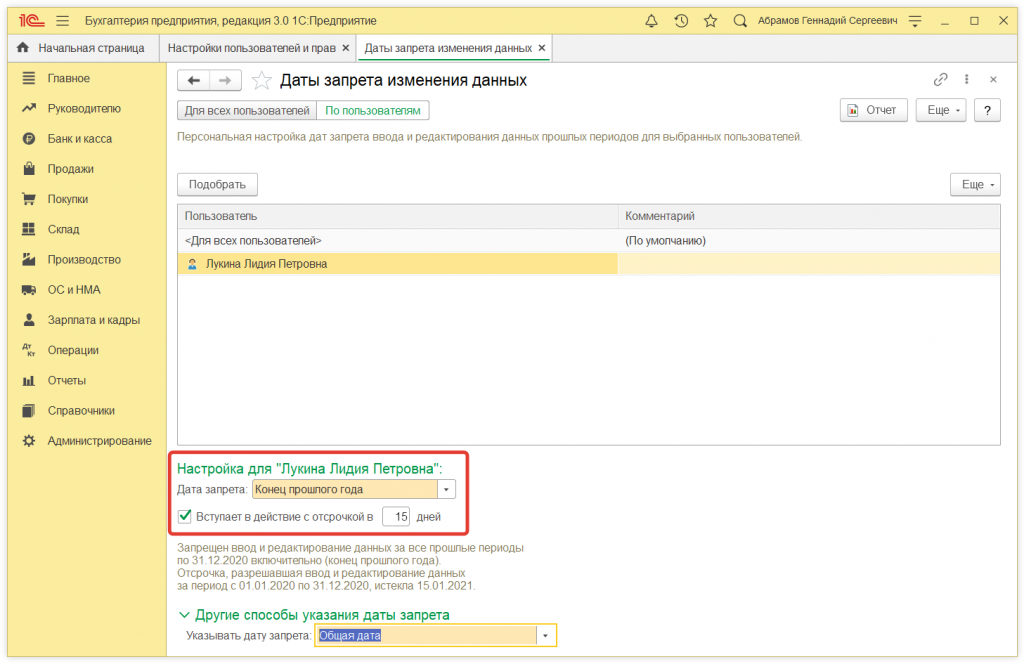This screenshot has height=664, width=1024.
Task: Open the Дата запрета dropdown
Action: tap(445, 489)
